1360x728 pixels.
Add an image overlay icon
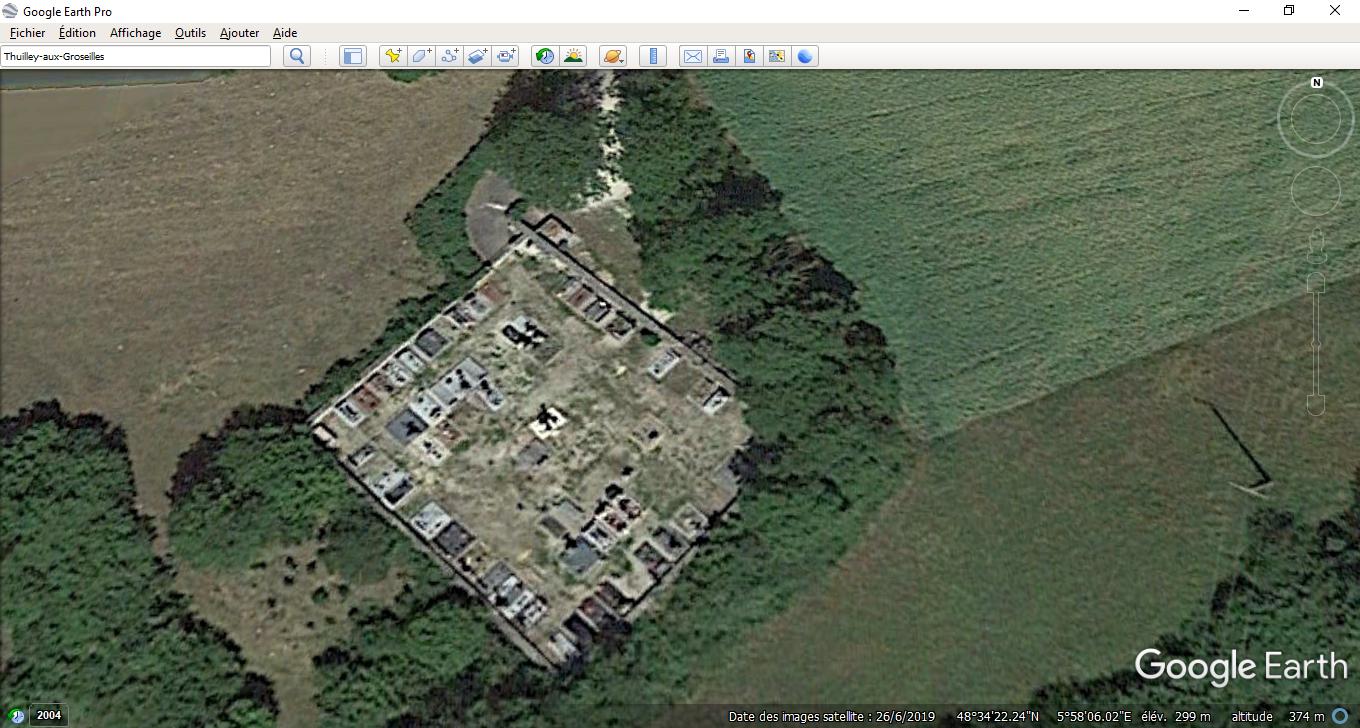478,56
